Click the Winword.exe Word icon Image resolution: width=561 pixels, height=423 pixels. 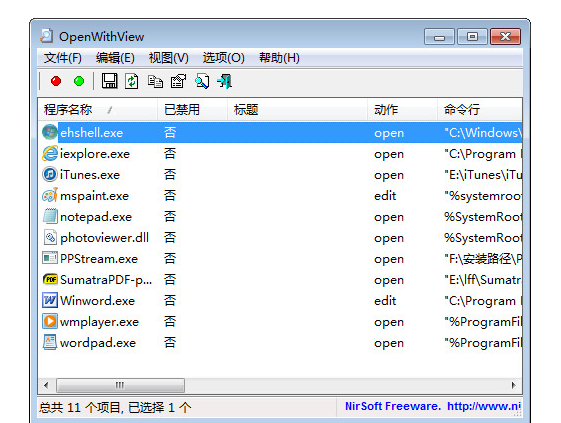50,300
